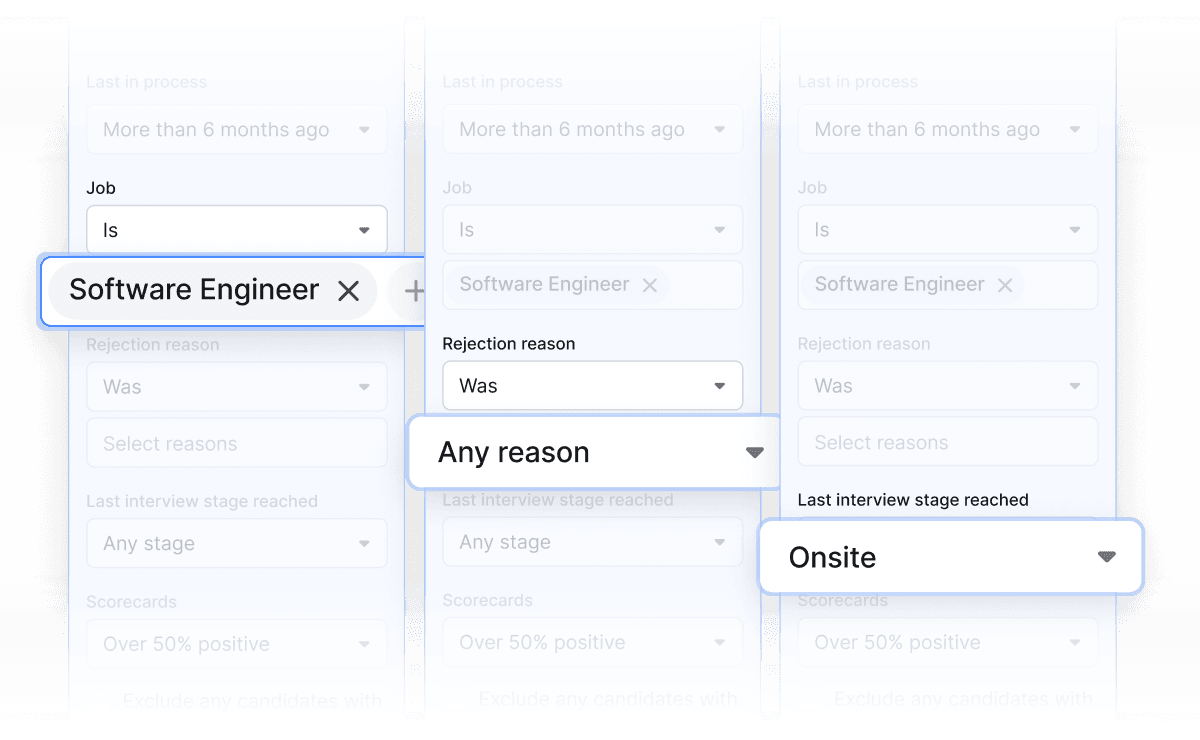The image size is (1200, 740).
Task: Expand the 'Any reason' dropdown arrow
Action: click(x=755, y=453)
